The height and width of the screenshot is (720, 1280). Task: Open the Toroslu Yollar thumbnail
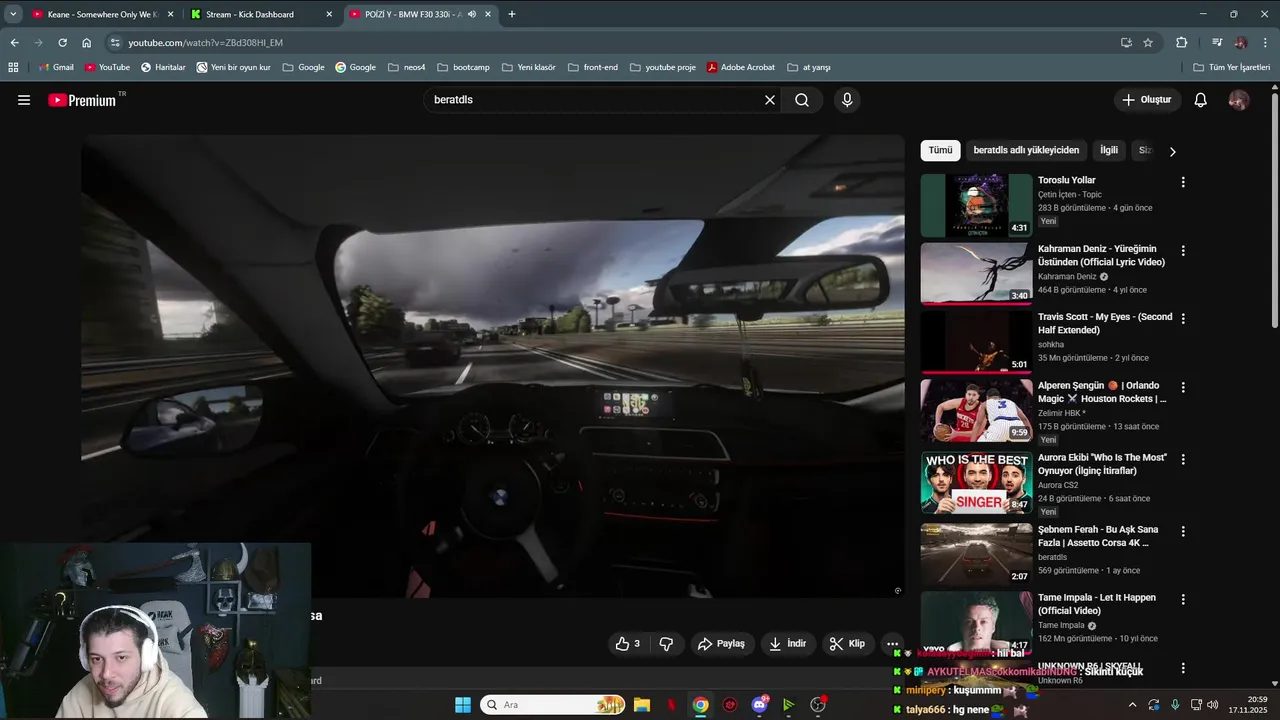976,205
